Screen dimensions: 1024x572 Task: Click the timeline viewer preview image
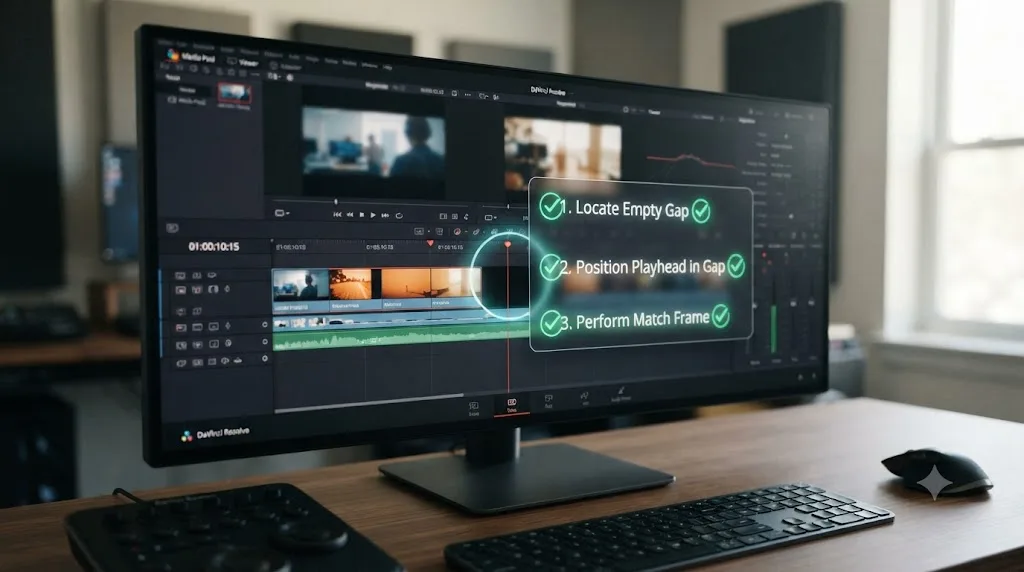(562, 150)
